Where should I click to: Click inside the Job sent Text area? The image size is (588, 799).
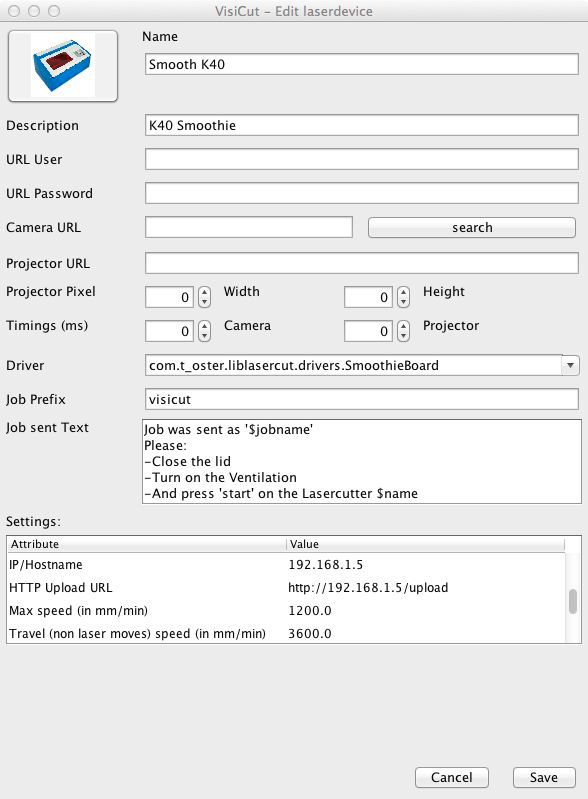coord(362,462)
